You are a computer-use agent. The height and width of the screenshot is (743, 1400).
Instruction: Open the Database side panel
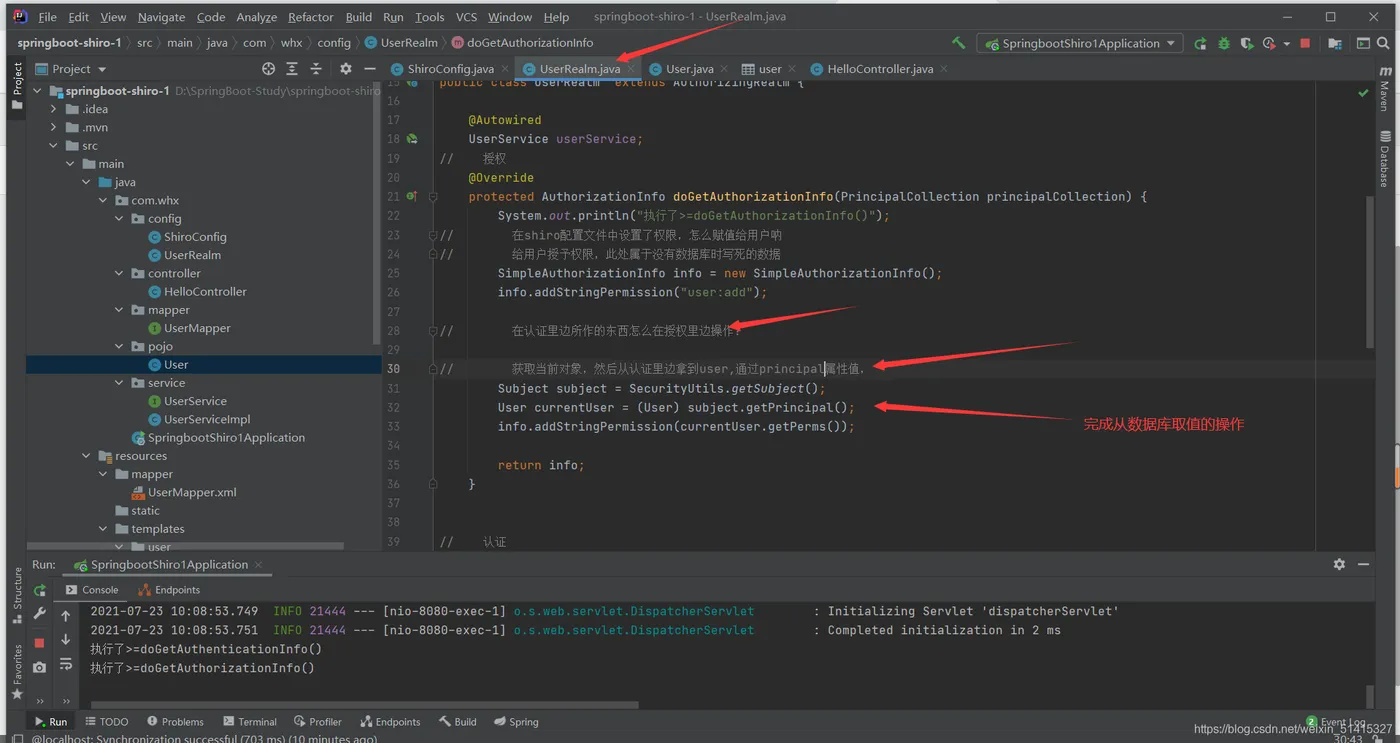[x=1385, y=159]
